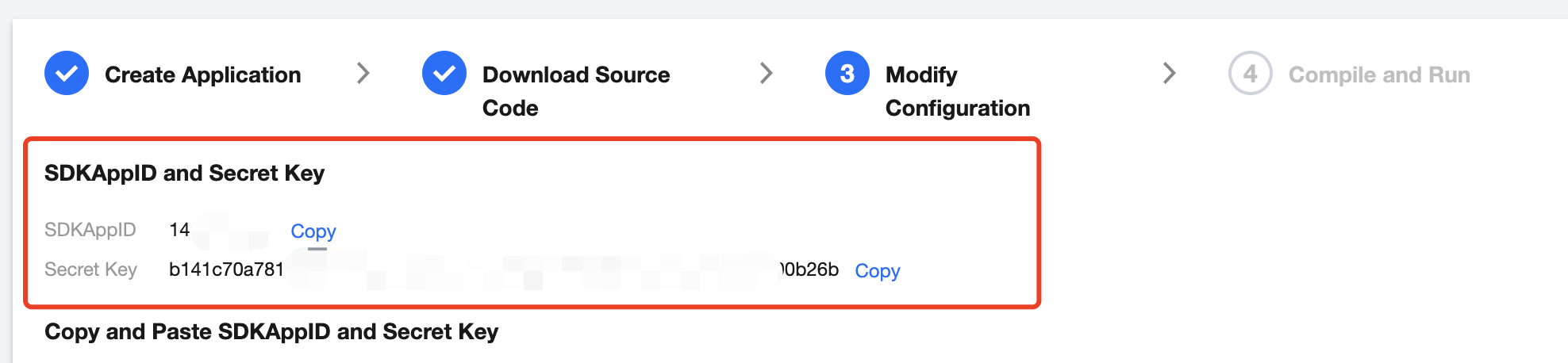Select the Create Application step label
This screenshot has height=363, width=1568.
tap(202, 75)
